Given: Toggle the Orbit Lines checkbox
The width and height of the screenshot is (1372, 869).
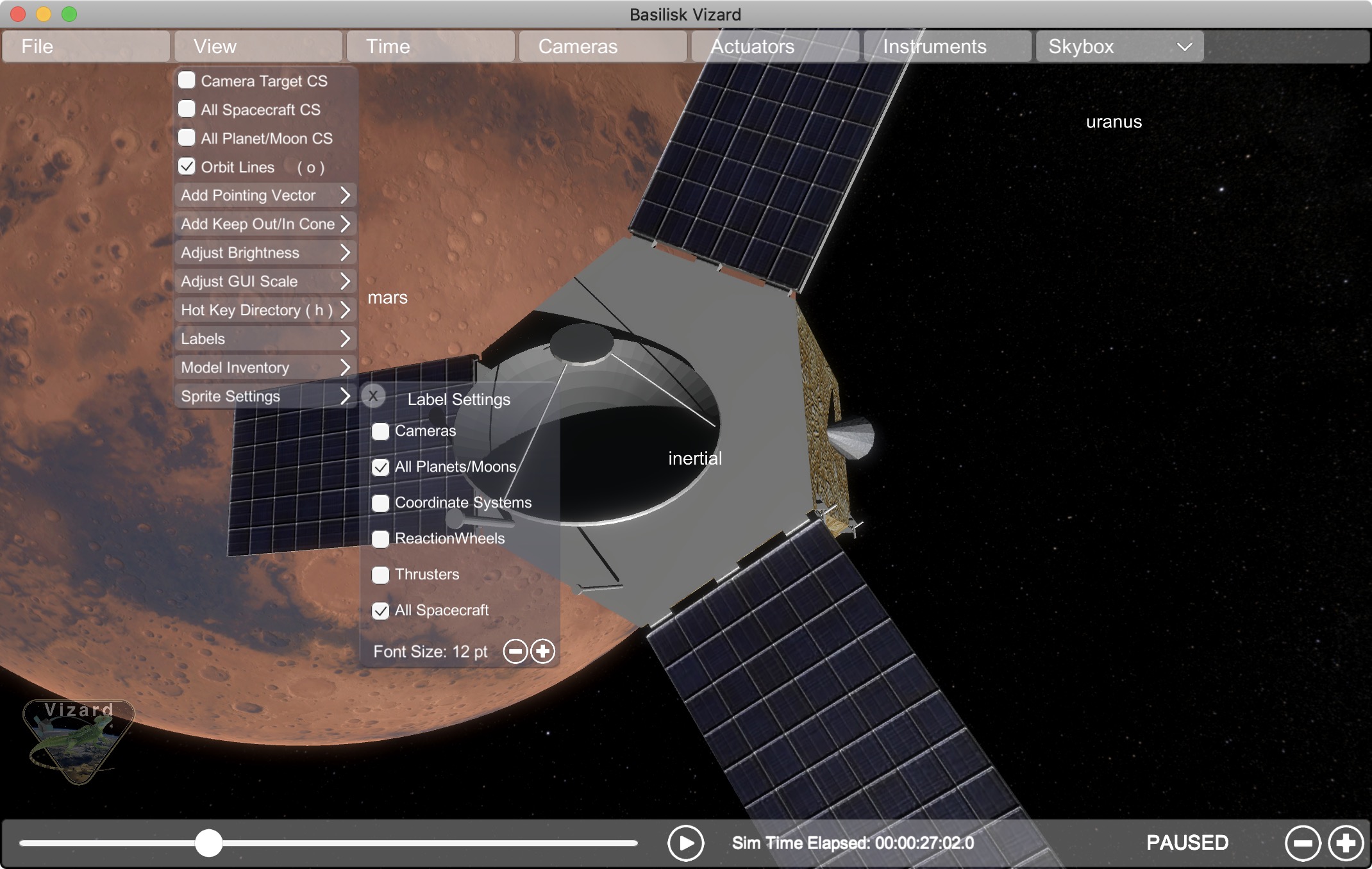Looking at the screenshot, I should pyautogui.click(x=187, y=167).
